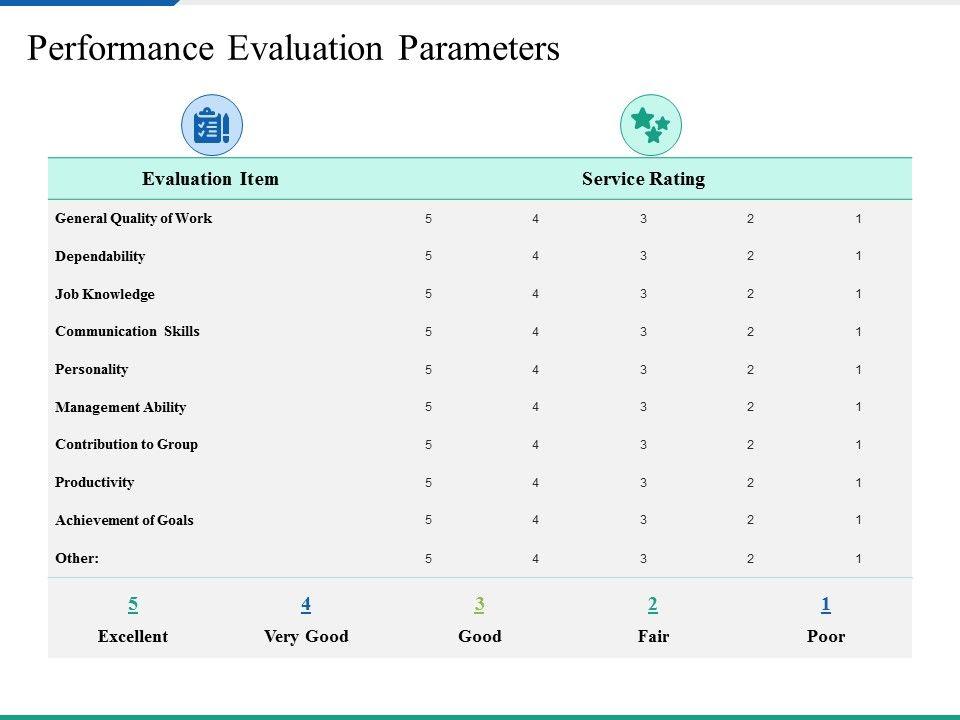The width and height of the screenshot is (960, 720).
Task: Select the Poor legend label
Action: 826,637
